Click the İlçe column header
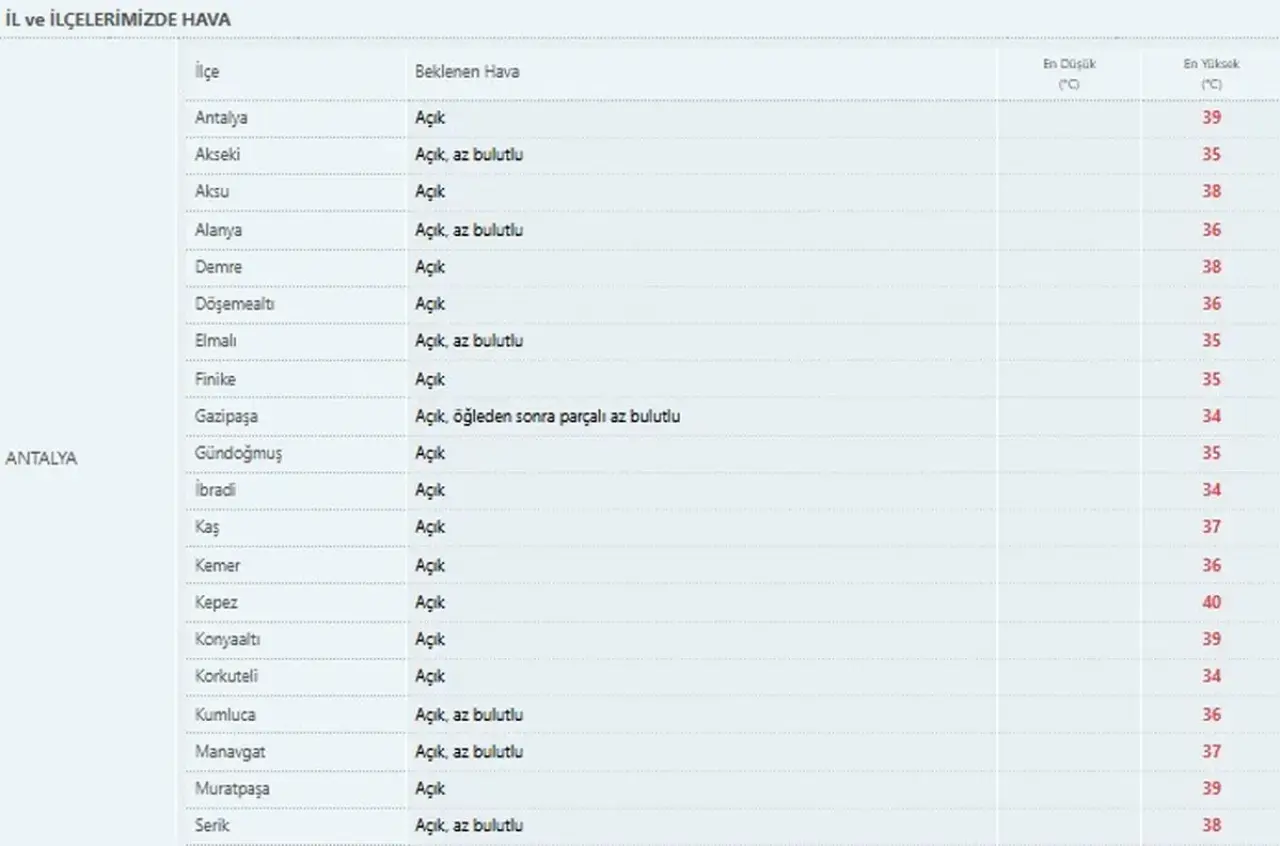The height and width of the screenshot is (846, 1280). coord(207,72)
